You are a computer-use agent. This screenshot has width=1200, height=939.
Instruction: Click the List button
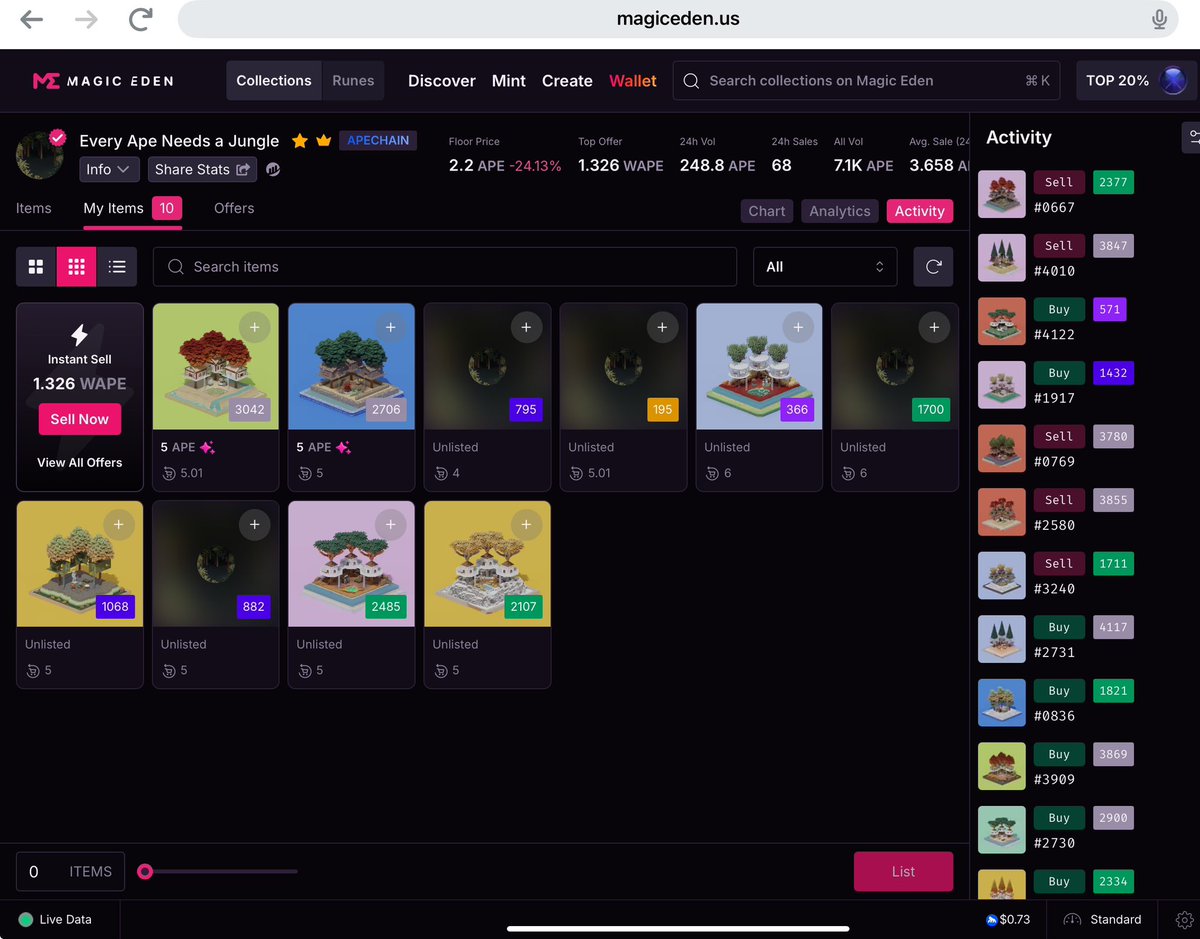click(903, 872)
